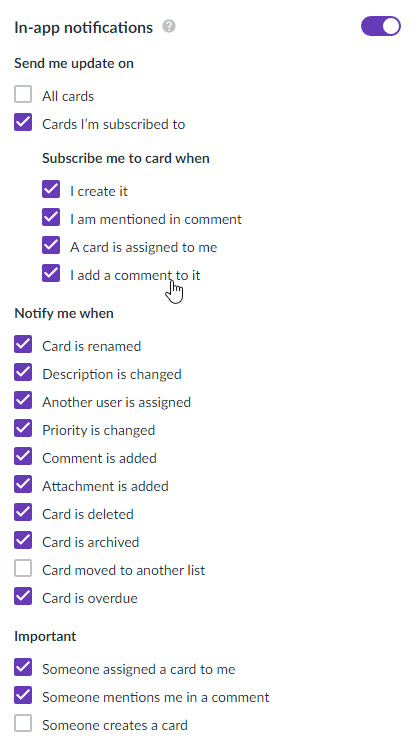Viewport: 416px width, 748px height.
Task: Uncheck Card is renamed notification
Action: coord(23,344)
